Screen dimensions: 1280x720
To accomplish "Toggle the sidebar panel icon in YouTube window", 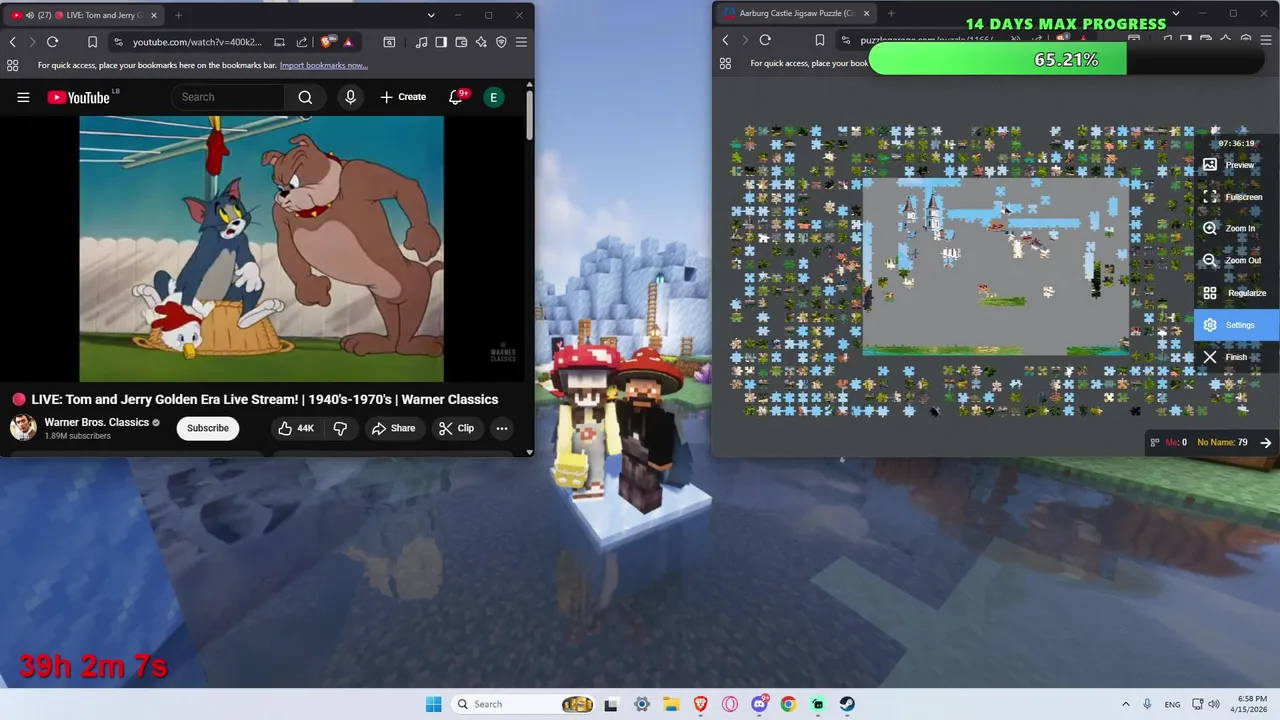I will 441,42.
